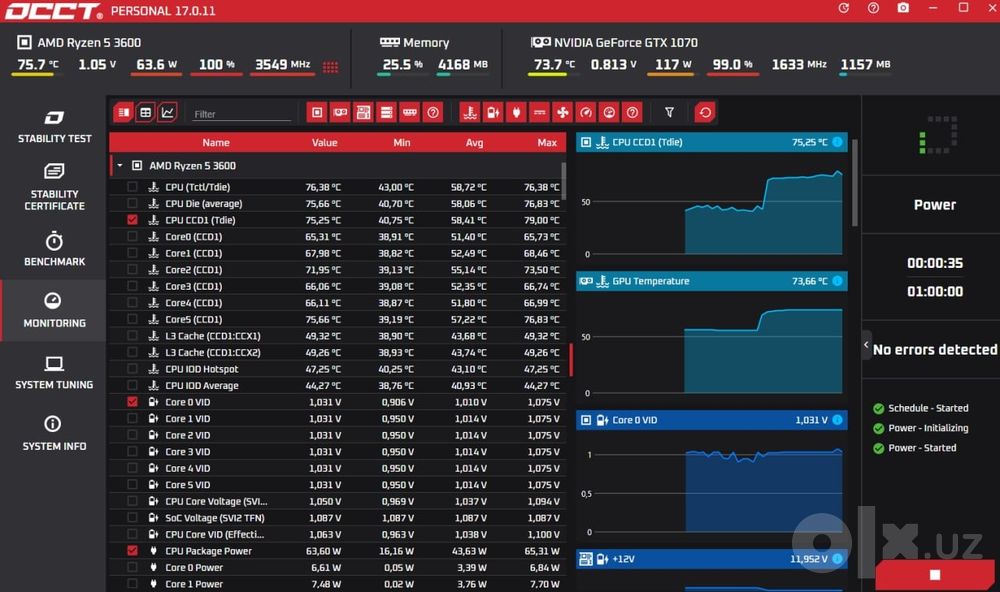Enable the CPU (Tctl/Tdie) checkbox
The image size is (1000, 592).
(x=132, y=187)
